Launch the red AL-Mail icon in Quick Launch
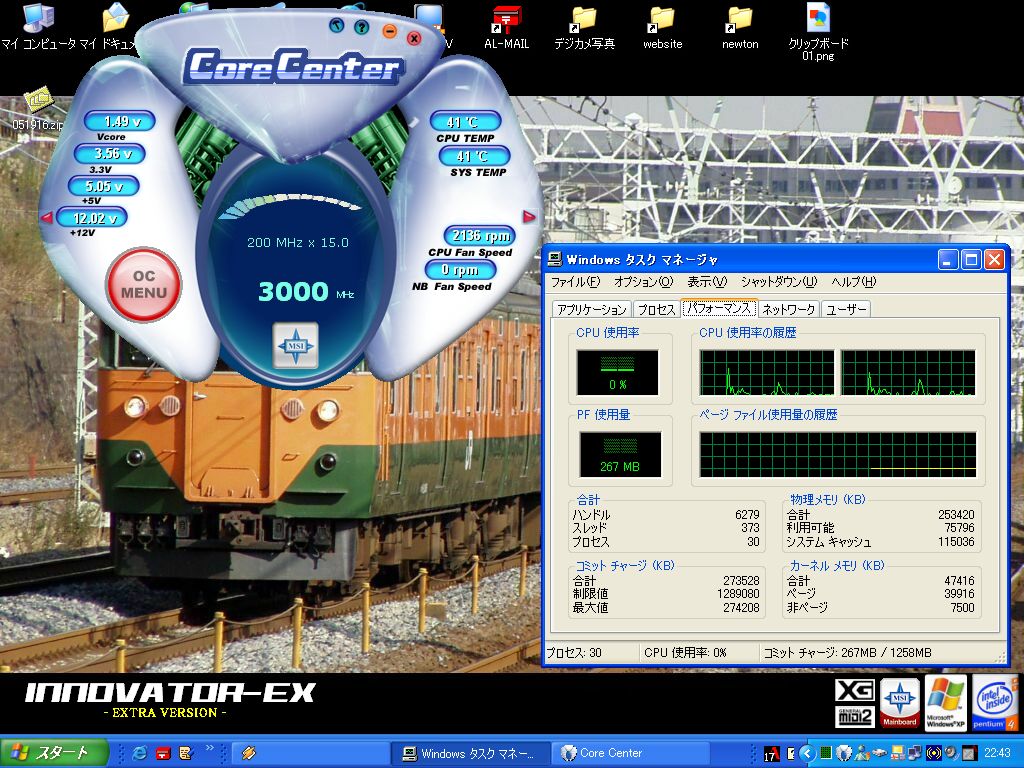Screen dimensions: 1024x768 (x=163, y=753)
